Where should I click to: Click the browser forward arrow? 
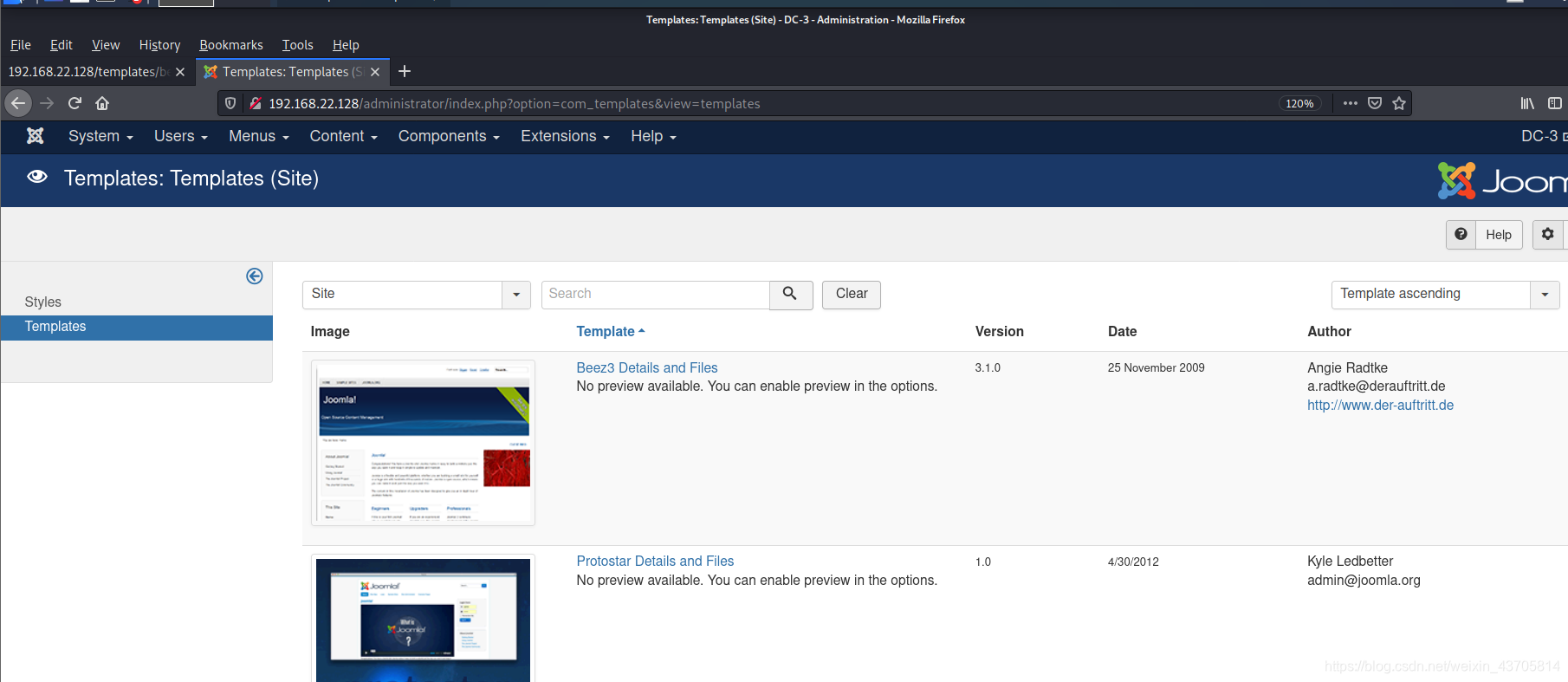pos(47,103)
